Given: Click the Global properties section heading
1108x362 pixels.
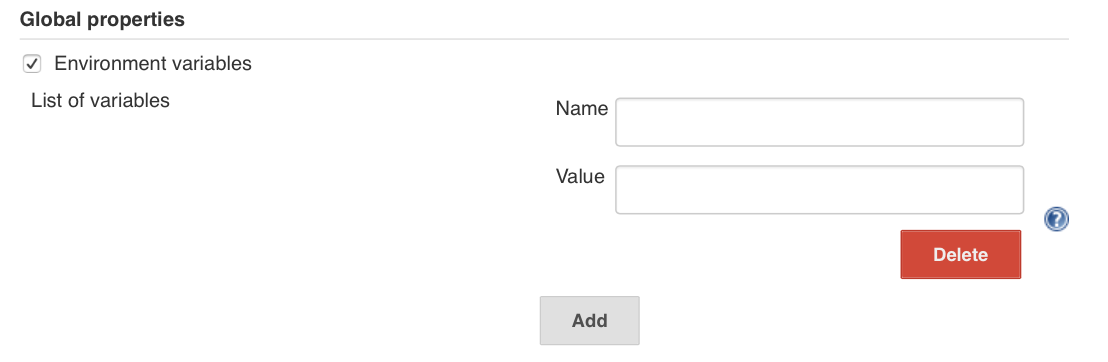Looking at the screenshot, I should click(102, 20).
